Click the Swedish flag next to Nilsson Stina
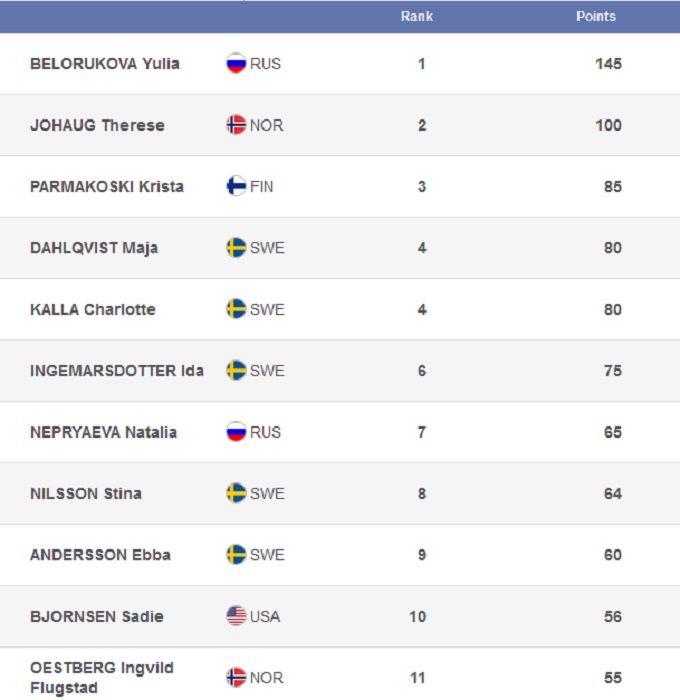Image resolution: width=680 pixels, height=700 pixels. coord(236,493)
